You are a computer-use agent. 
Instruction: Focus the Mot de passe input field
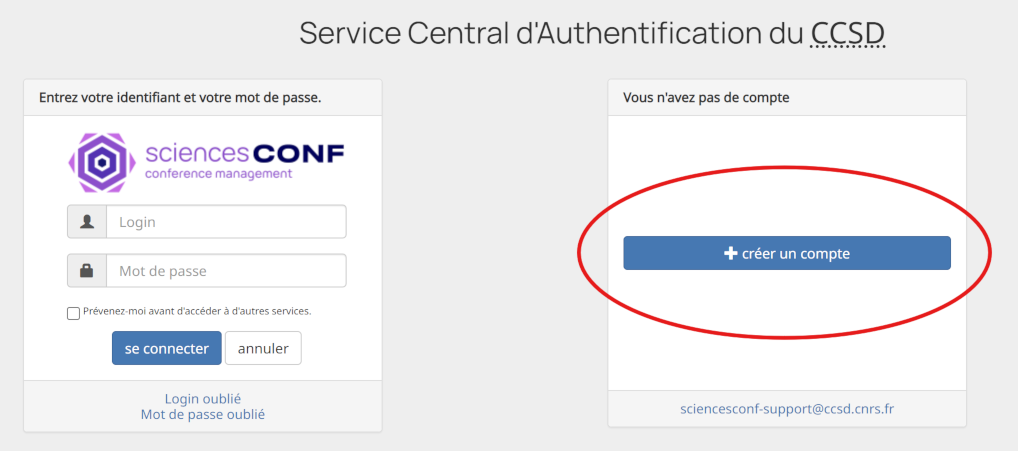click(x=226, y=271)
